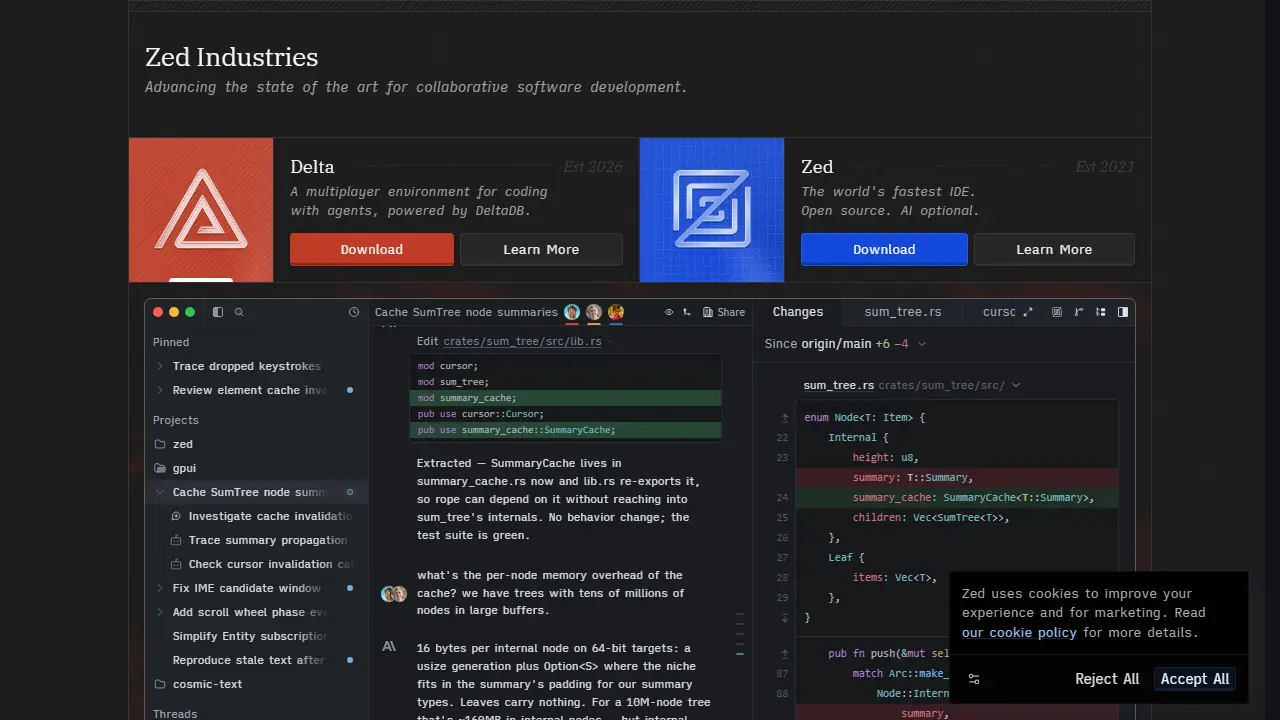Image resolution: width=1280 pixels, height=720 pixels.
Task: Collapse the sum_tree.rs file diff chevron
Action: click(x=1016, y=385)
